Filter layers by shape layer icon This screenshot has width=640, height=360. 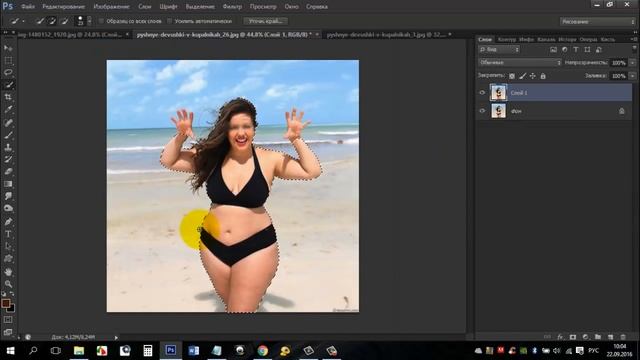click(x=587, y=49)
